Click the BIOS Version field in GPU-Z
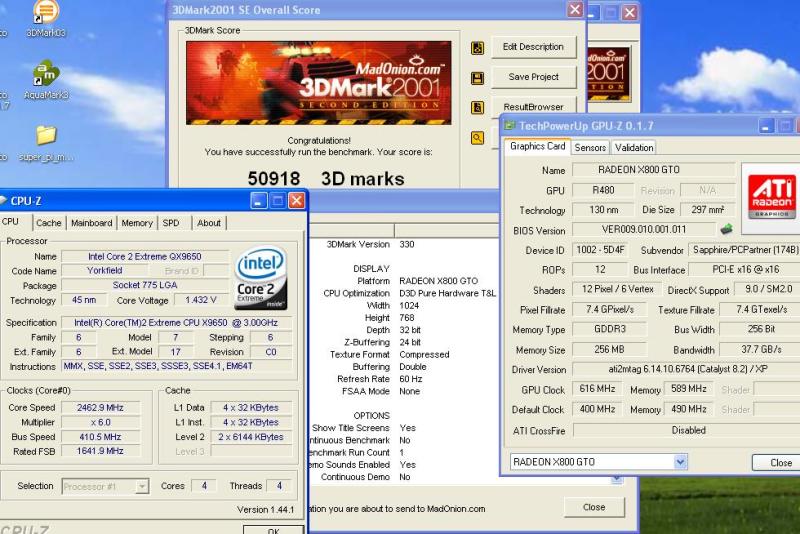Screen dimensions: 800x534 tap(644, 230)
